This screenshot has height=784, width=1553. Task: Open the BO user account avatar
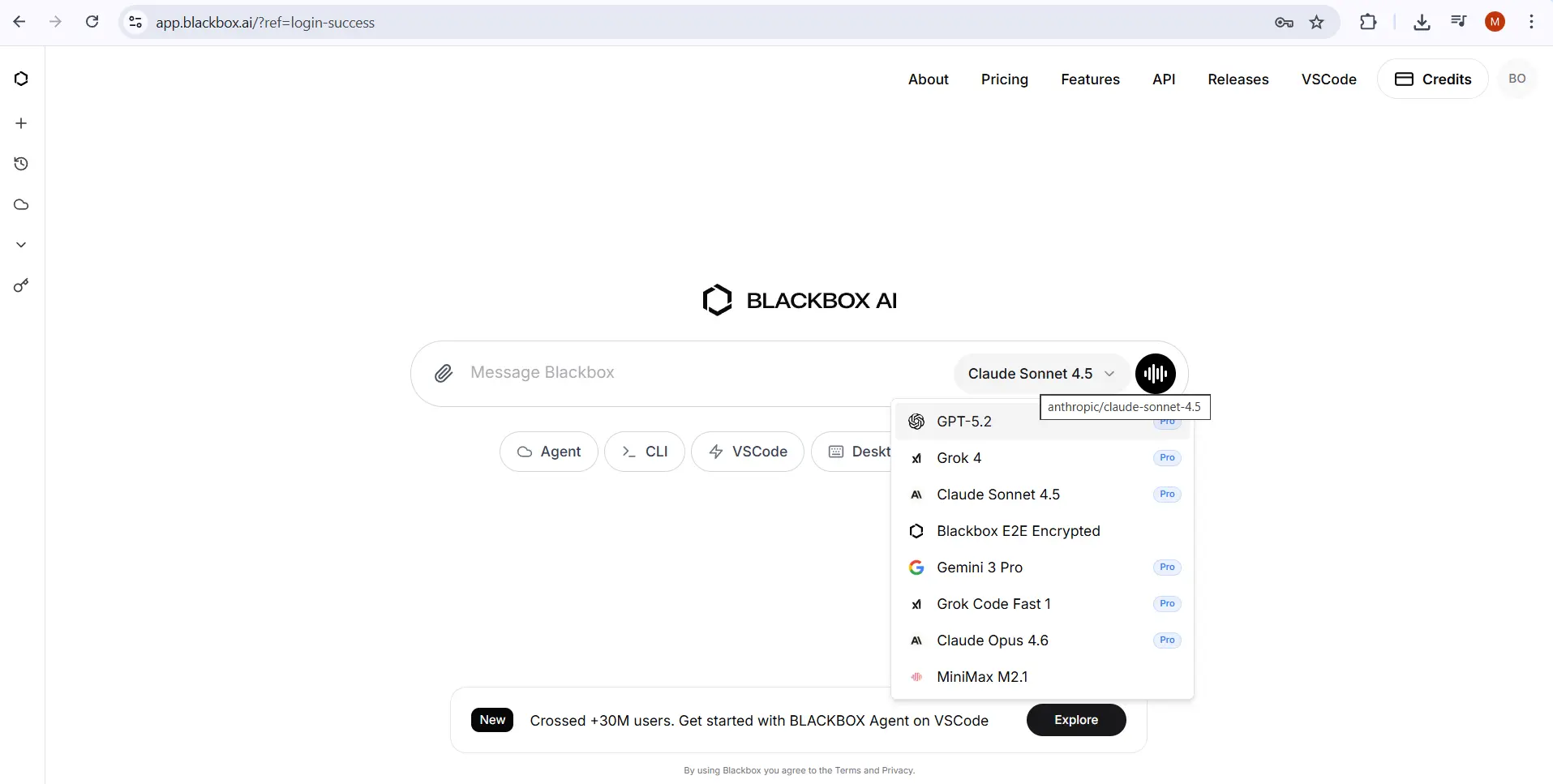point(1517,79)
